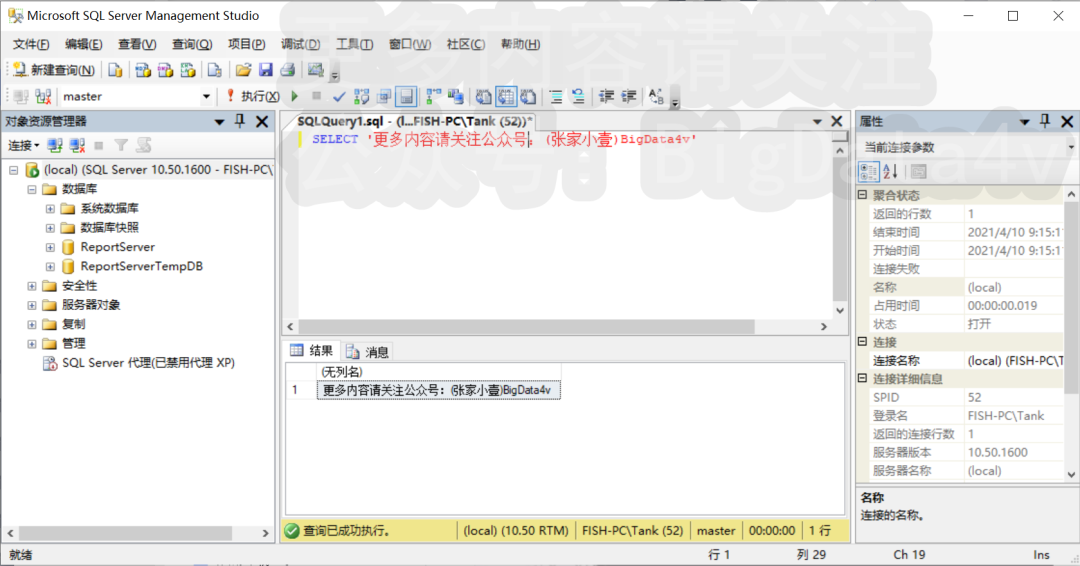Click the Change Connection icon beside master
Viewport: 1080px width, 566px height.
click(x=43, y=96)
